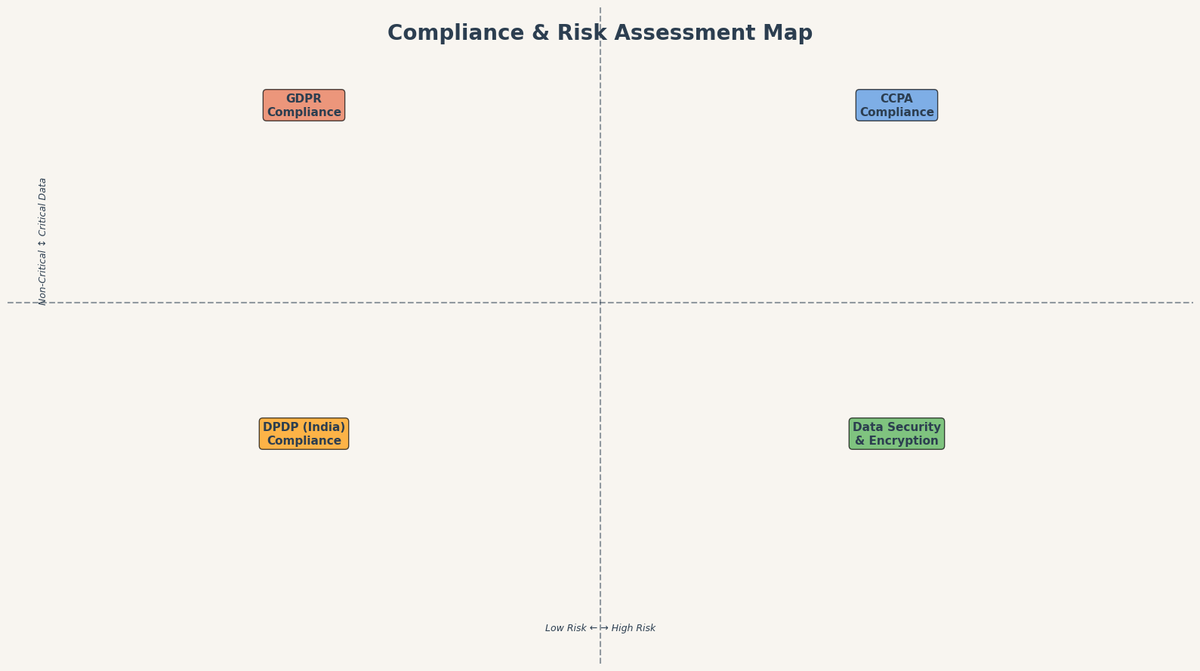Click the DPDP (India) Compliance box
This screenshot has width=1200, height=671.
(x=304, y=434)
